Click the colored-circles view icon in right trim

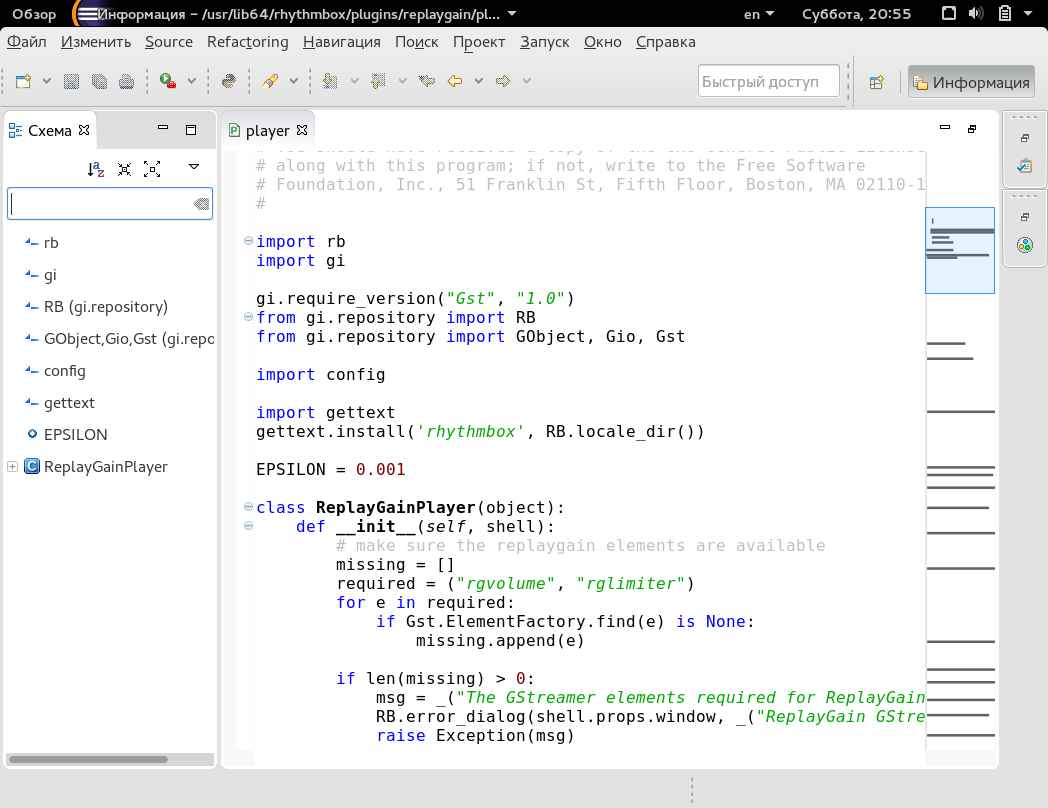tap(1025, 245)
